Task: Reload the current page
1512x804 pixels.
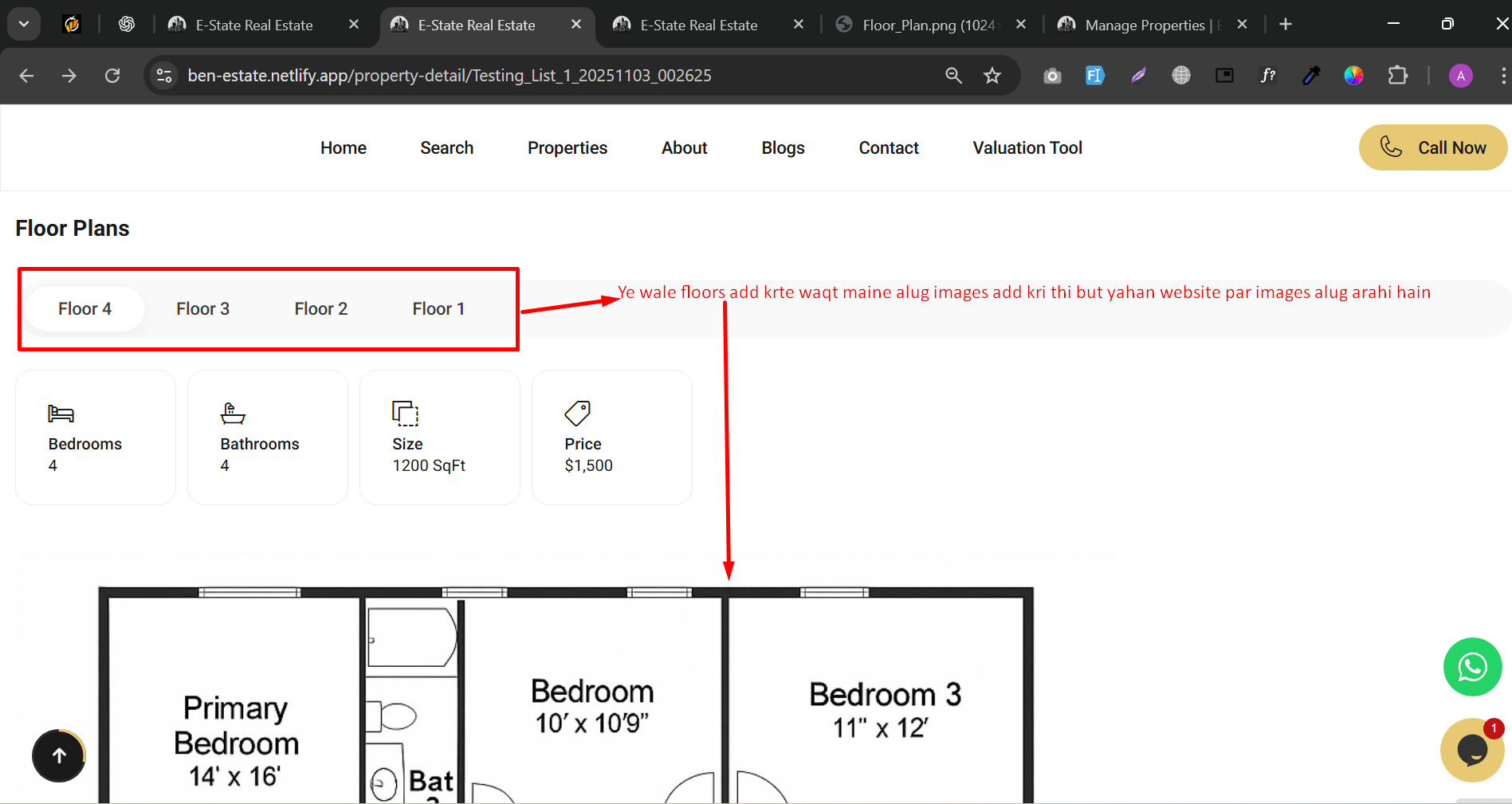Action: [112, 76]
